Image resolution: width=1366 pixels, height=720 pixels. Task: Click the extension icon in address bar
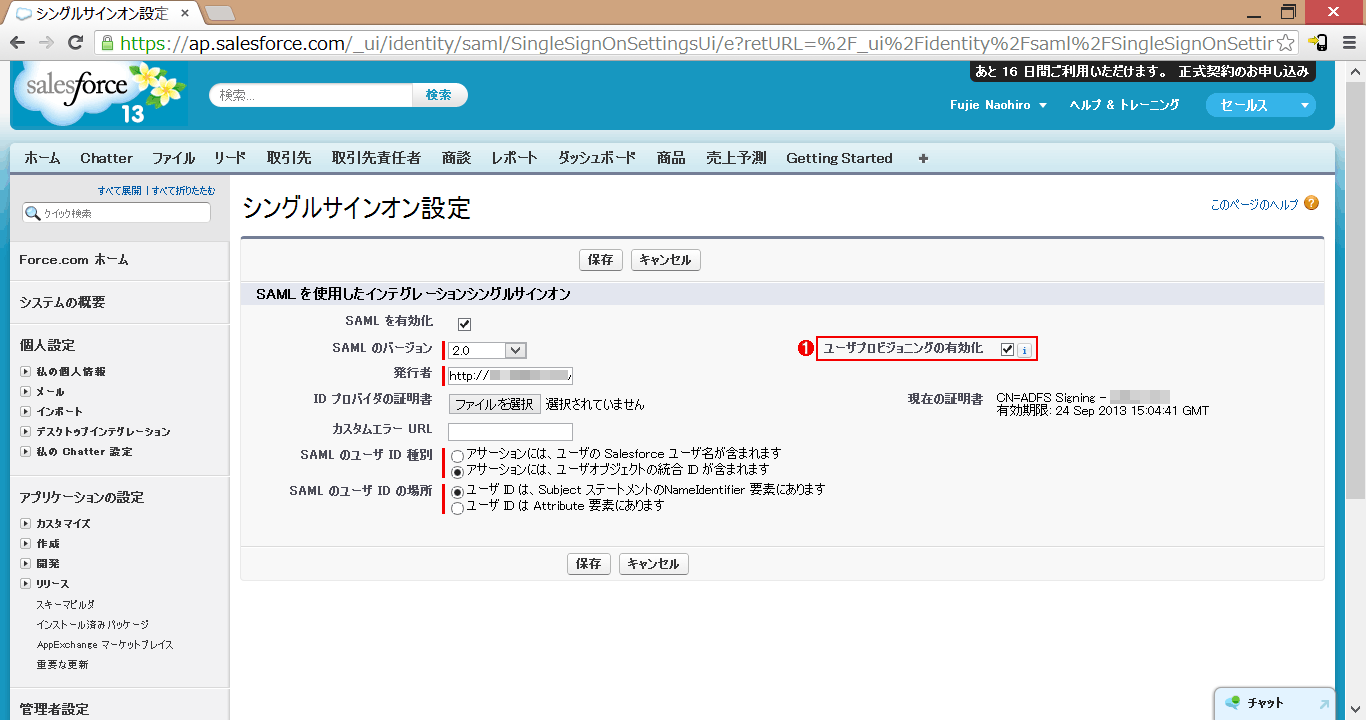coord(1319,43)
